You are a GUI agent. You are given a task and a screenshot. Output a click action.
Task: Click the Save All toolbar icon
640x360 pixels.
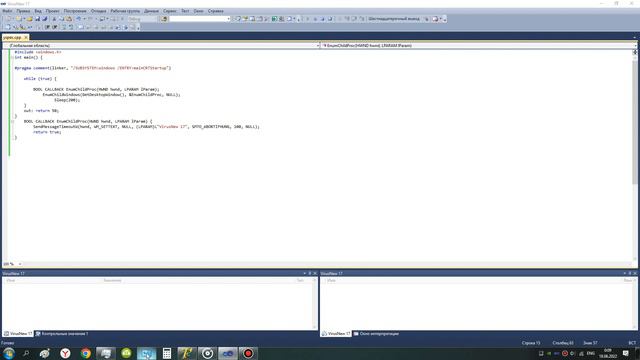pyautogui.click(x=44, y=19)
